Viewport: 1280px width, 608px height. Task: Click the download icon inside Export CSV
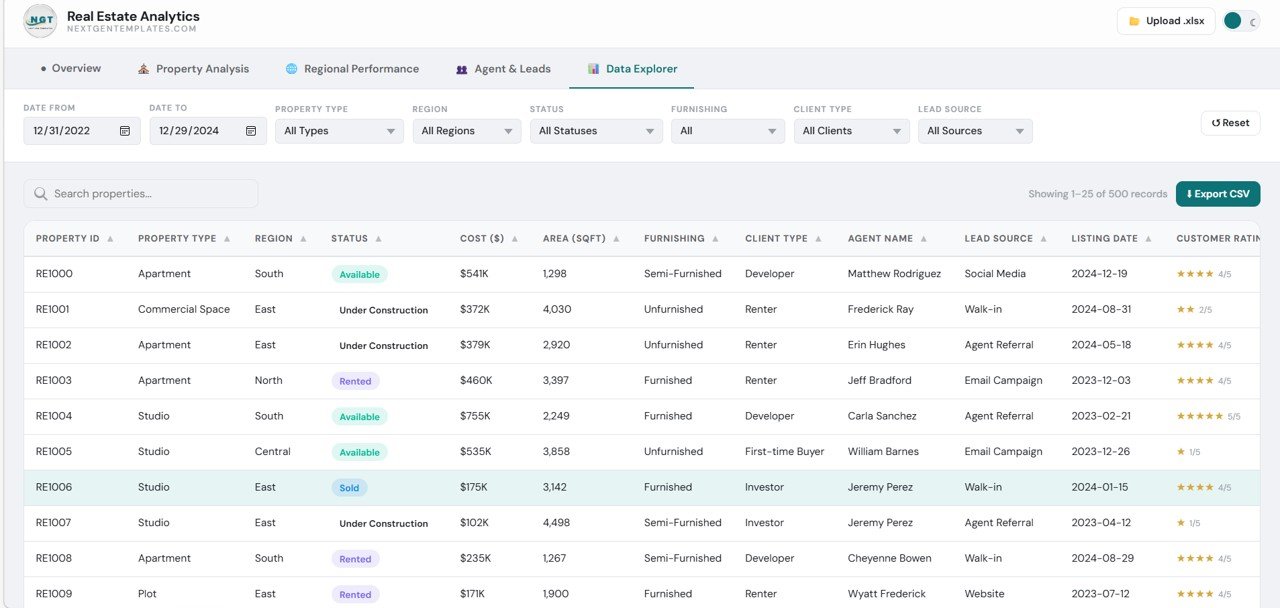(x=1191, y=193)
